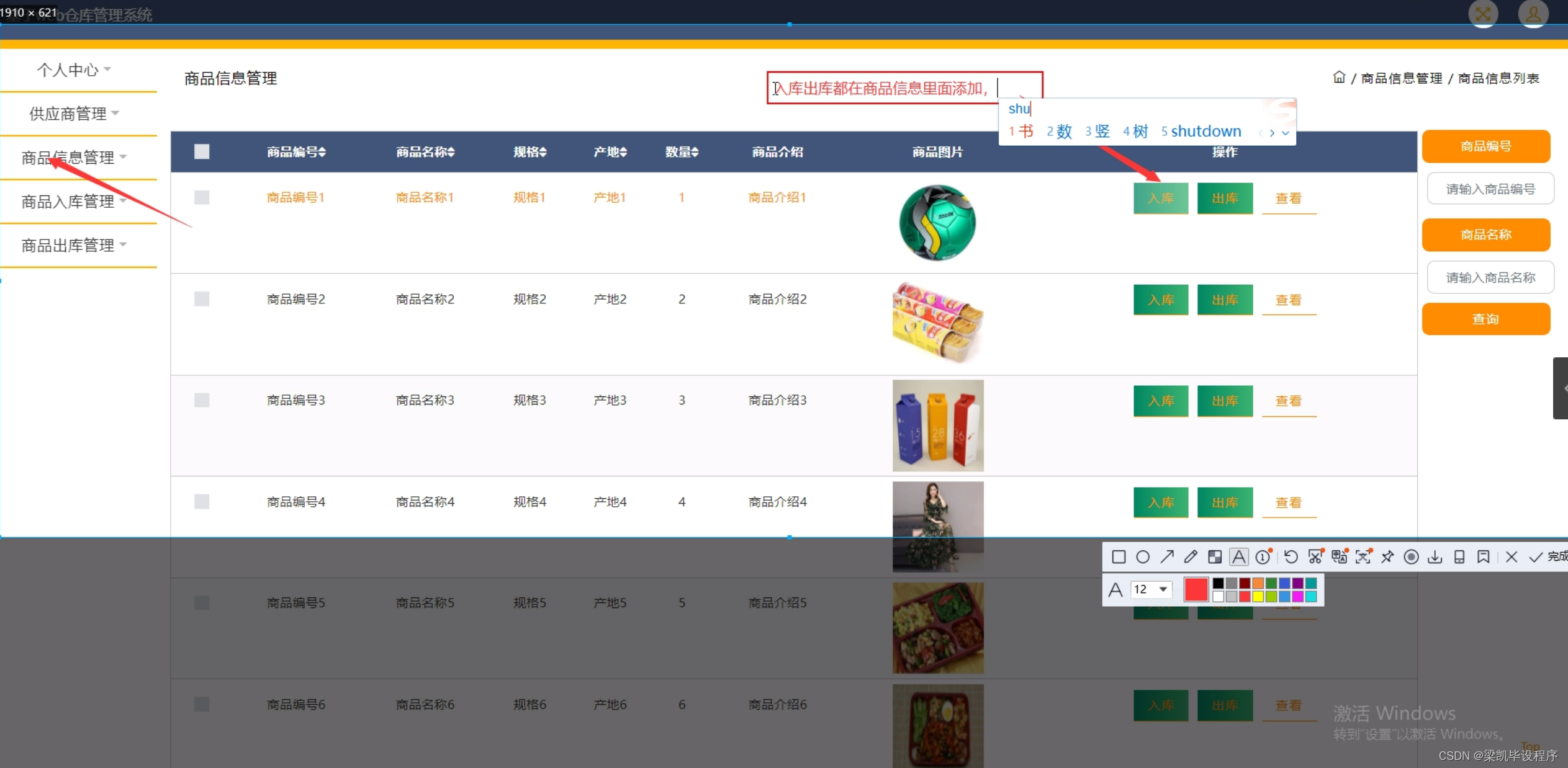Save screenshot with download icon

tap(1435, 557)
